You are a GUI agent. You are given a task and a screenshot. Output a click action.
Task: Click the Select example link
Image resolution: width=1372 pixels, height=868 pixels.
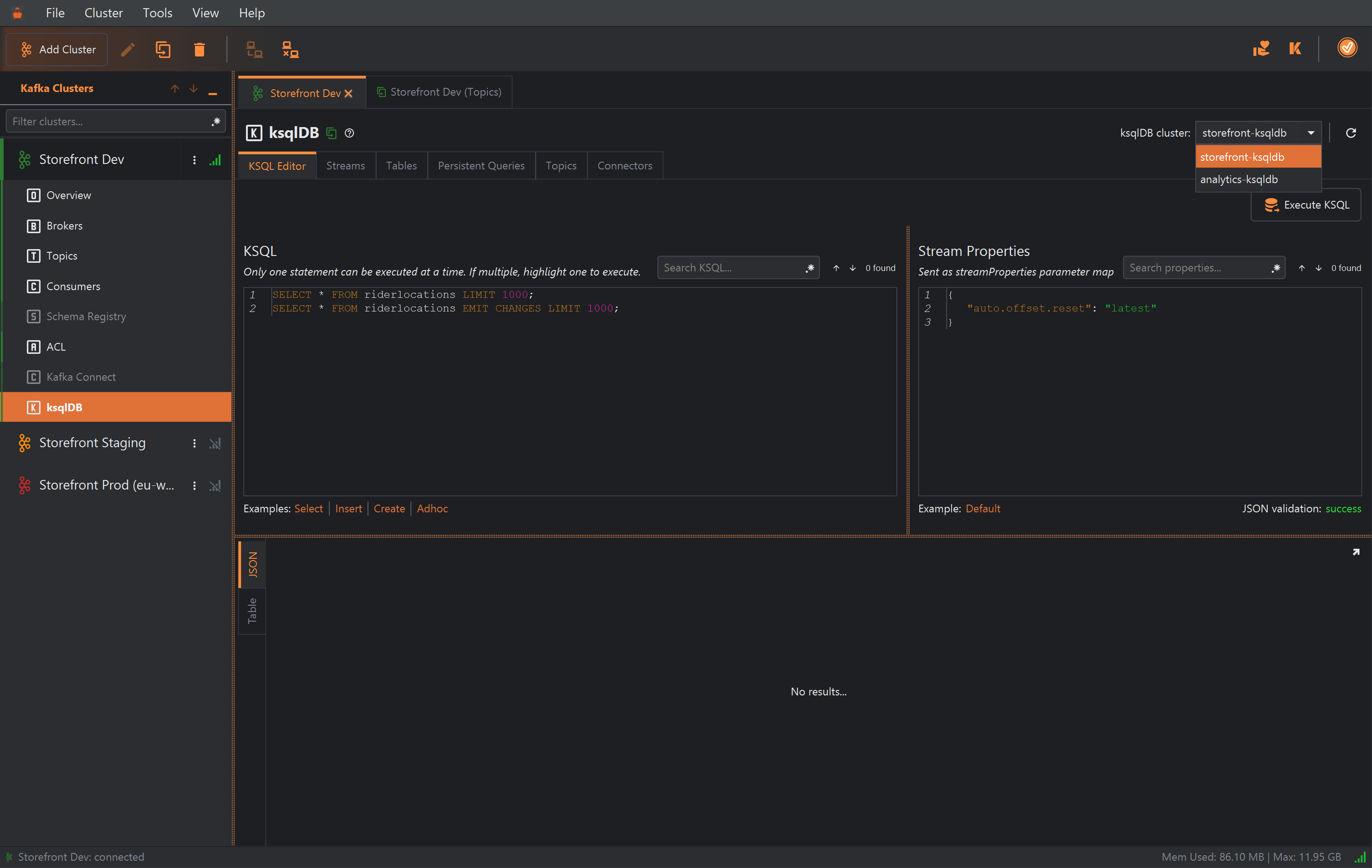pyautogui.click(x=308, y=509)
